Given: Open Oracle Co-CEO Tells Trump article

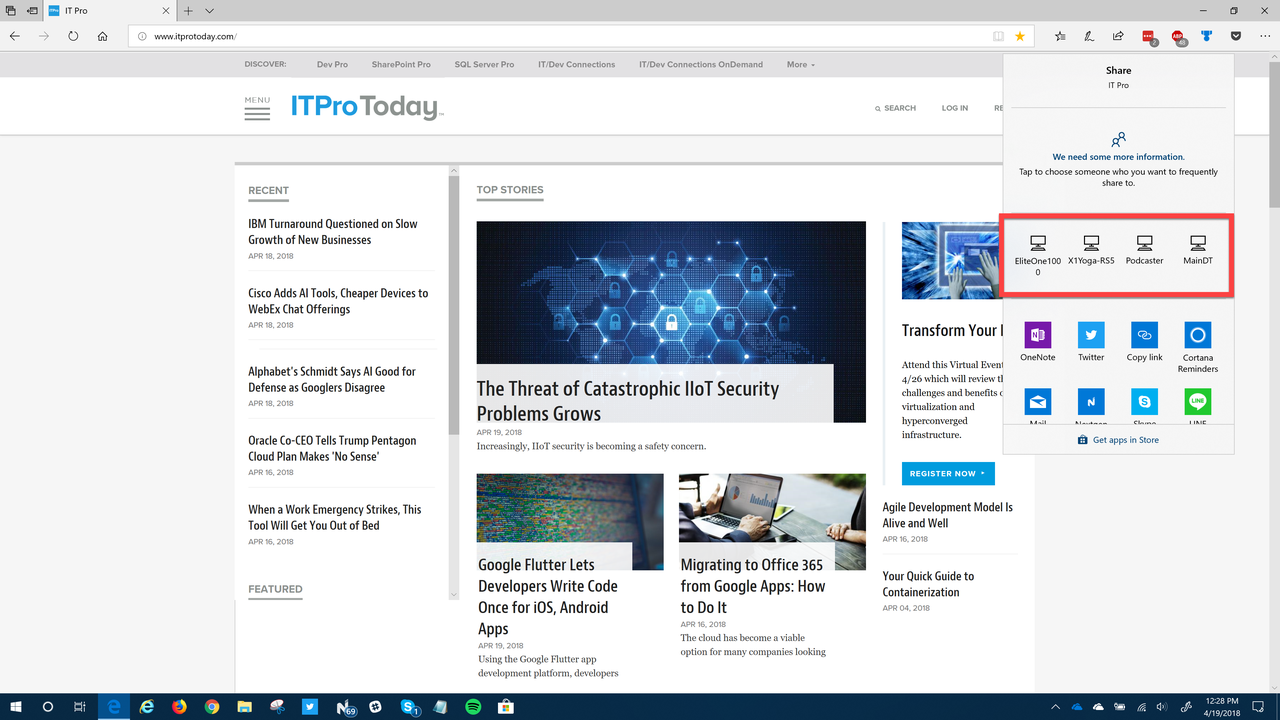Looking at the screenshot, I should pyautogui.click(x=332, y=448).
